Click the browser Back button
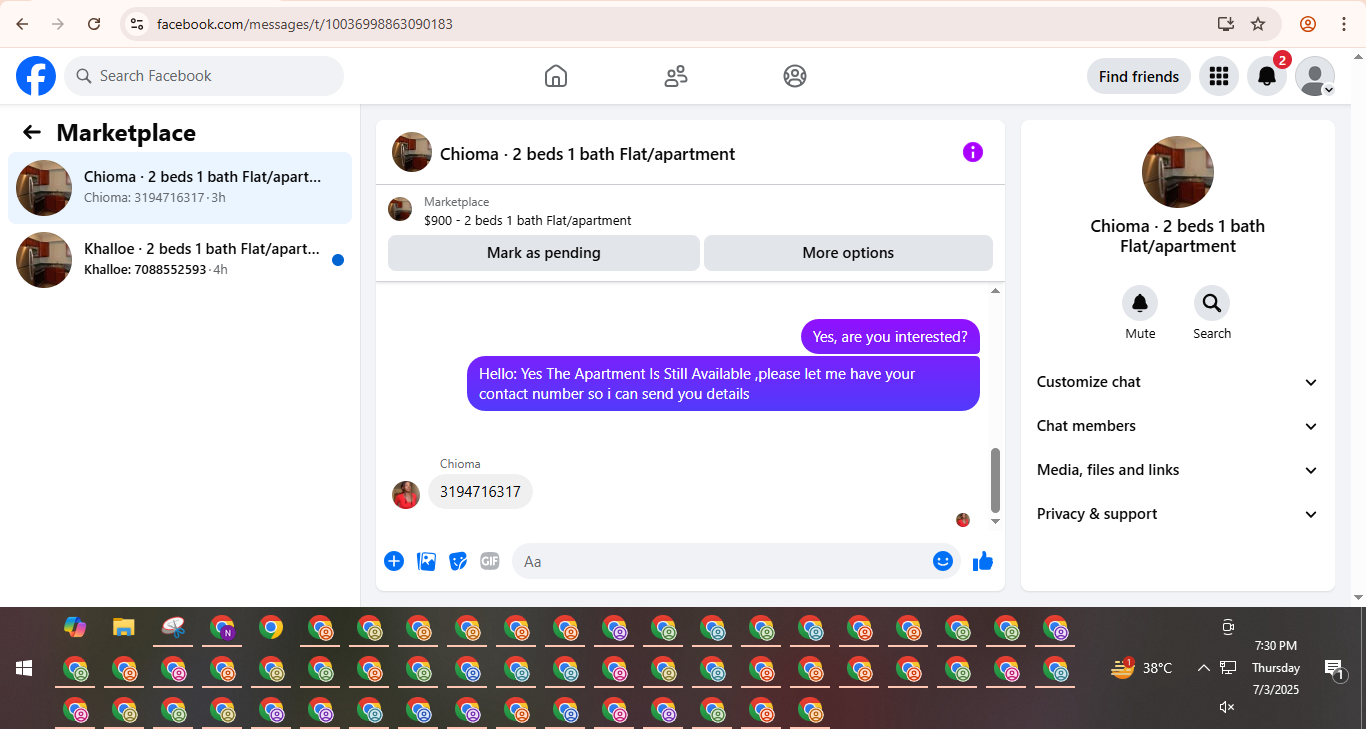1366x729 pixels. [22, 24]
